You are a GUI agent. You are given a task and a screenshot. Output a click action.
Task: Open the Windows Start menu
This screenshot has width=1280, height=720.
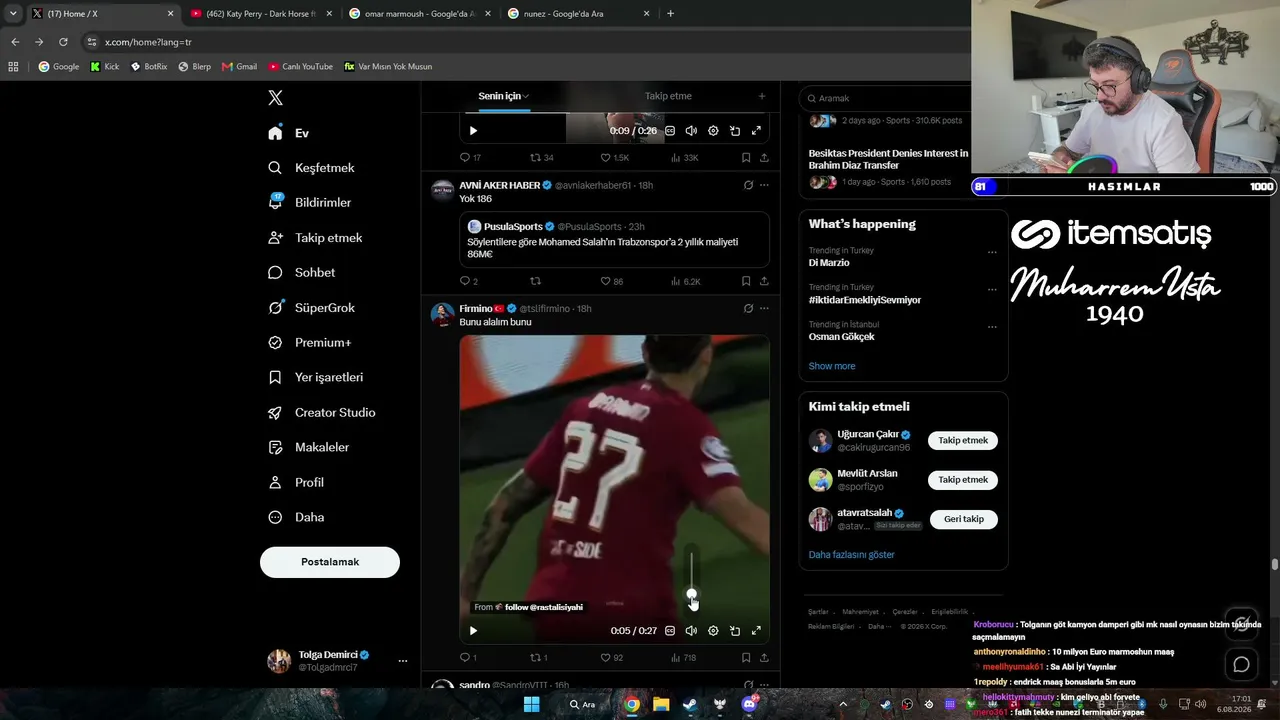pyautogui.click(x=532, y=704)
